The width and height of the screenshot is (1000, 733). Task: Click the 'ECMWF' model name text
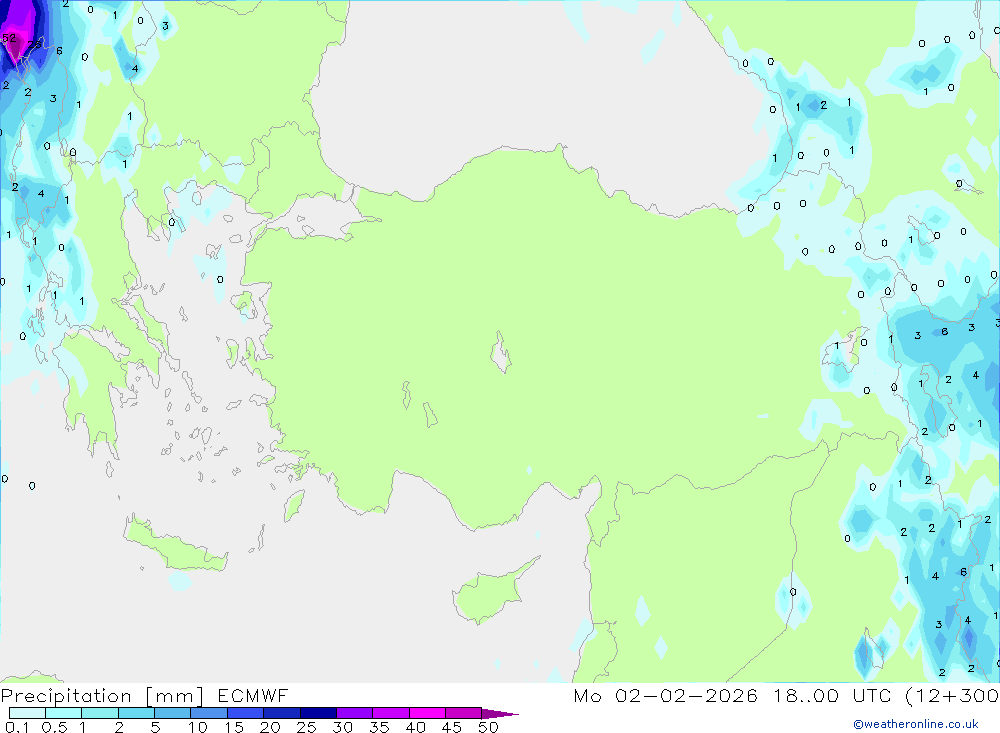click(x=253, y=696)
